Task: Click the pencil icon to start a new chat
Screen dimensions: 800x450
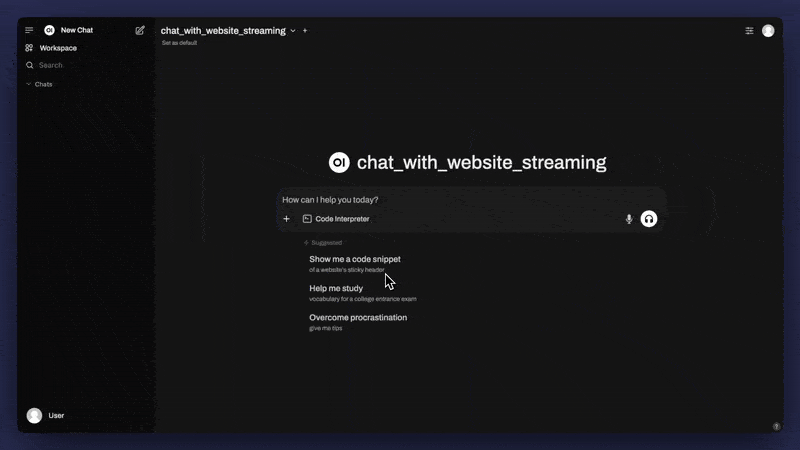Action: point(140,31)
